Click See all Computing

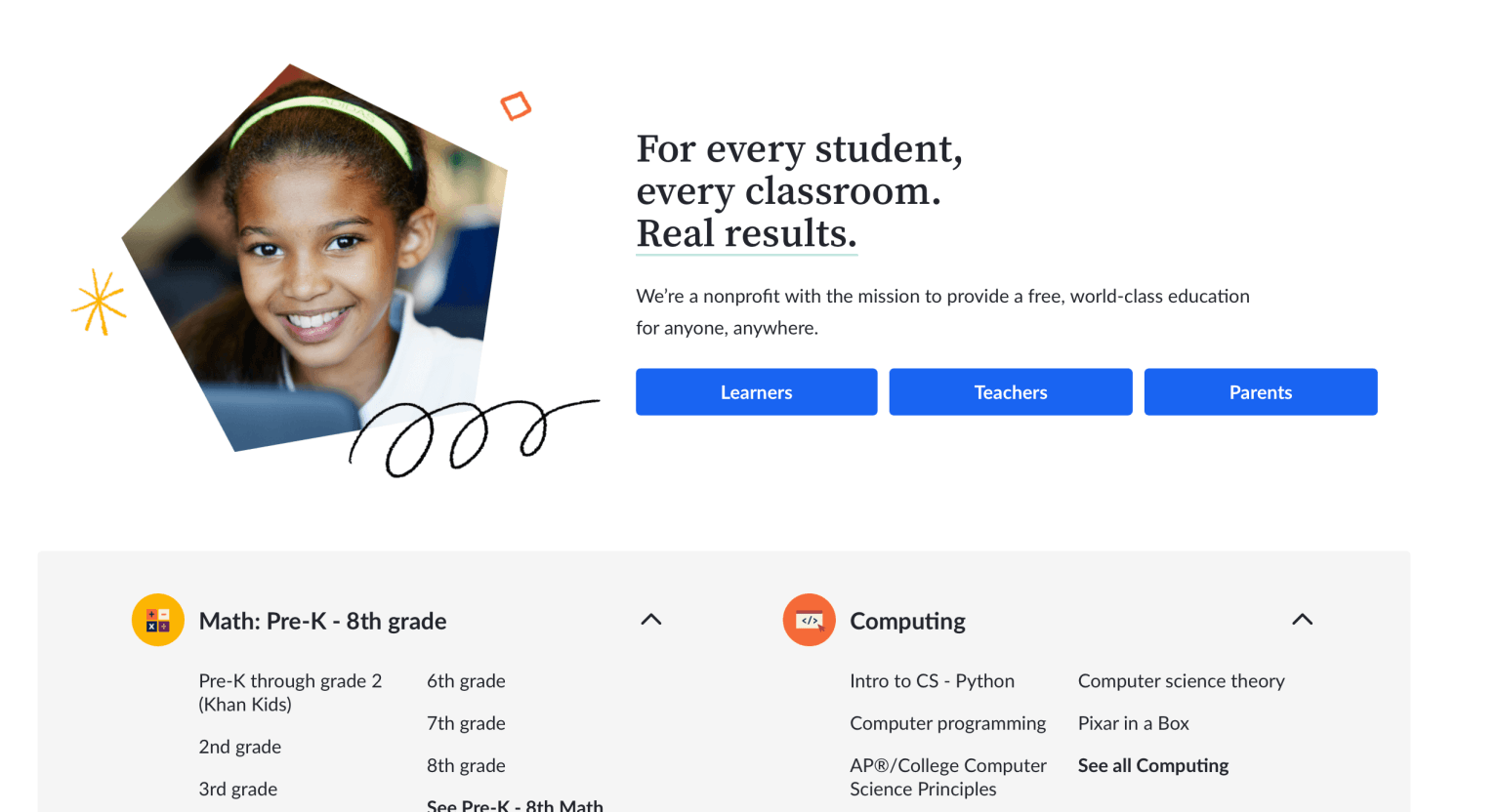(1152, 766)
